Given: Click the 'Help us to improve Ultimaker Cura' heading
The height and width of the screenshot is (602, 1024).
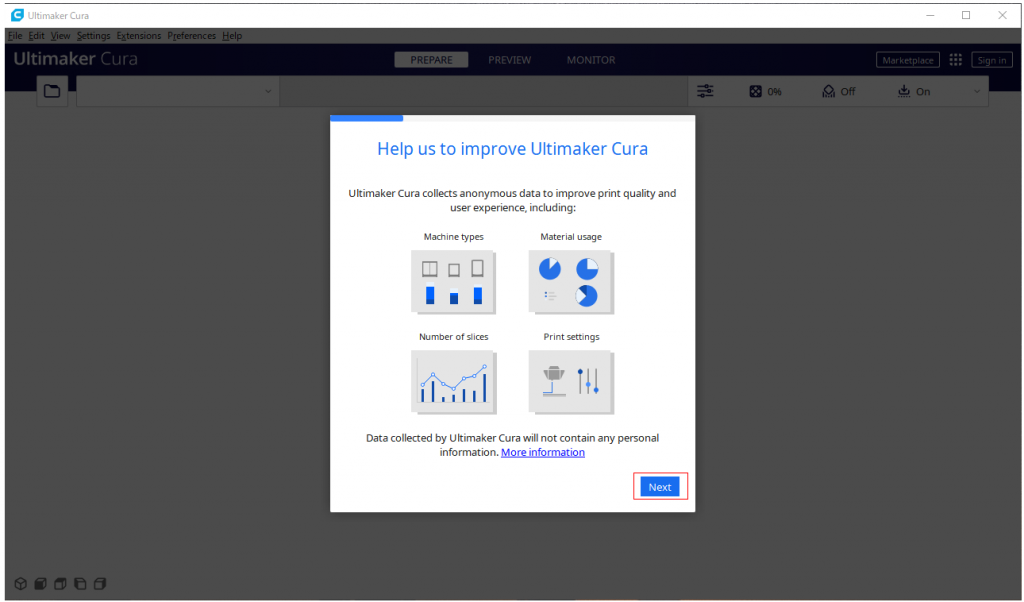Looking at the screenshot, I should click(x=513, y=149).
